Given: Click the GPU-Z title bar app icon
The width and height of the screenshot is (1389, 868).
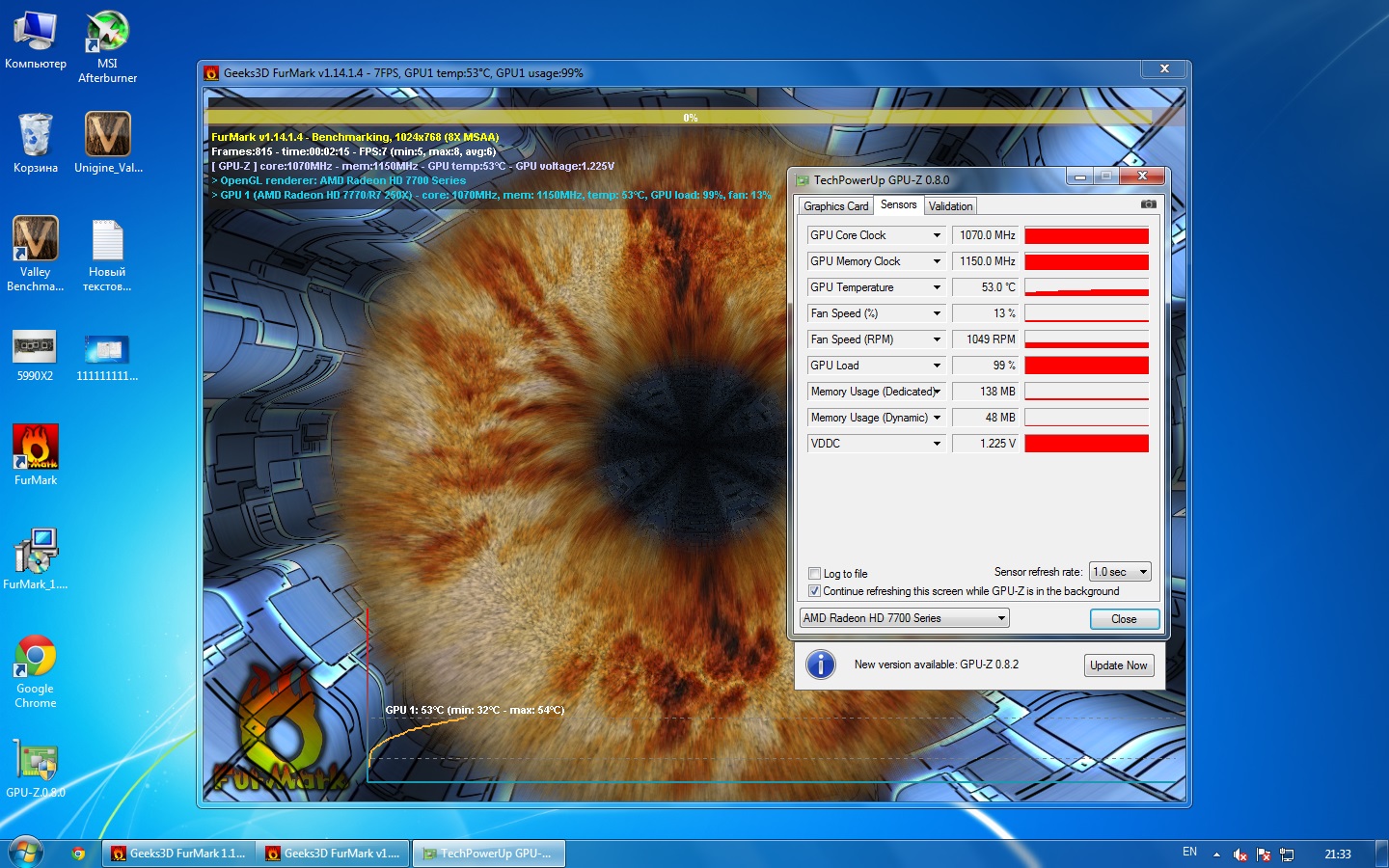Looking at the screenshot, I should coord(803,180).
